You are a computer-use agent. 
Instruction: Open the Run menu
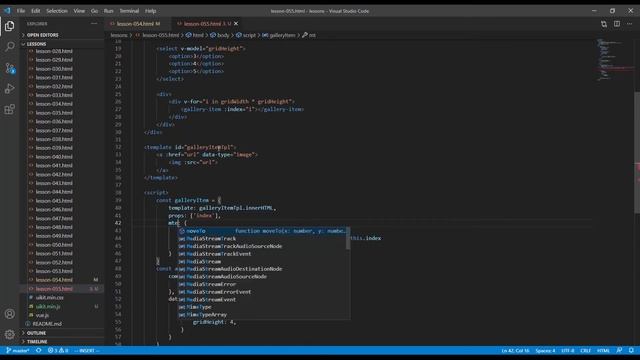[109, 11]
